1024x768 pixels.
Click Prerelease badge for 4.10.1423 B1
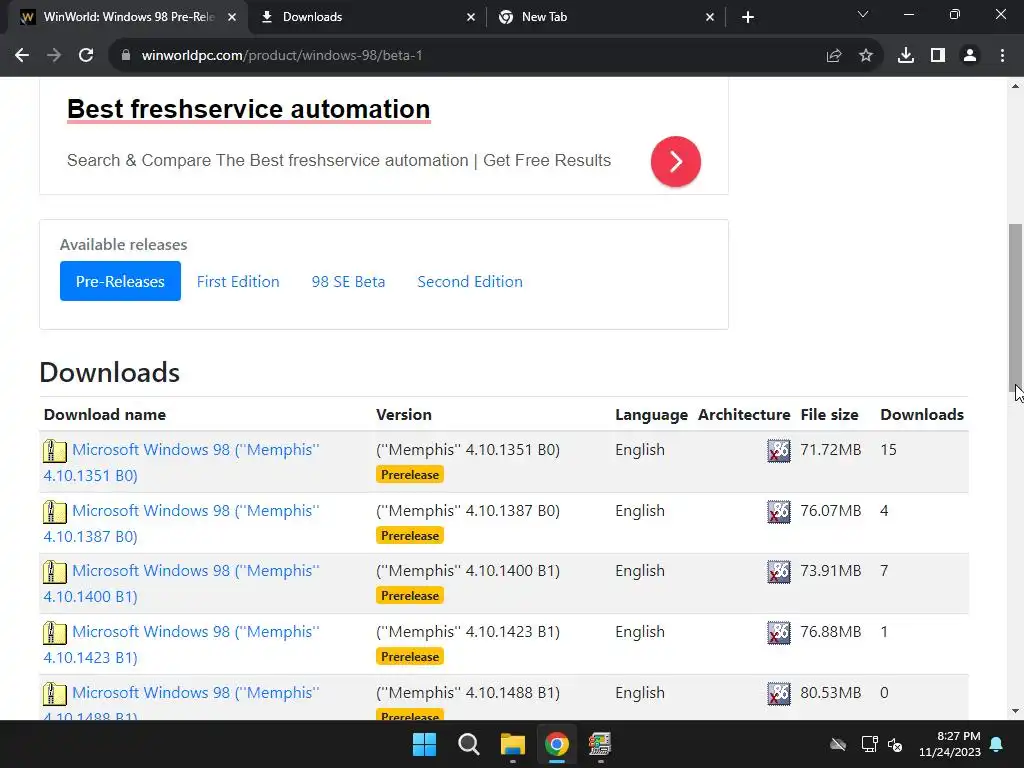pos(410,656)
